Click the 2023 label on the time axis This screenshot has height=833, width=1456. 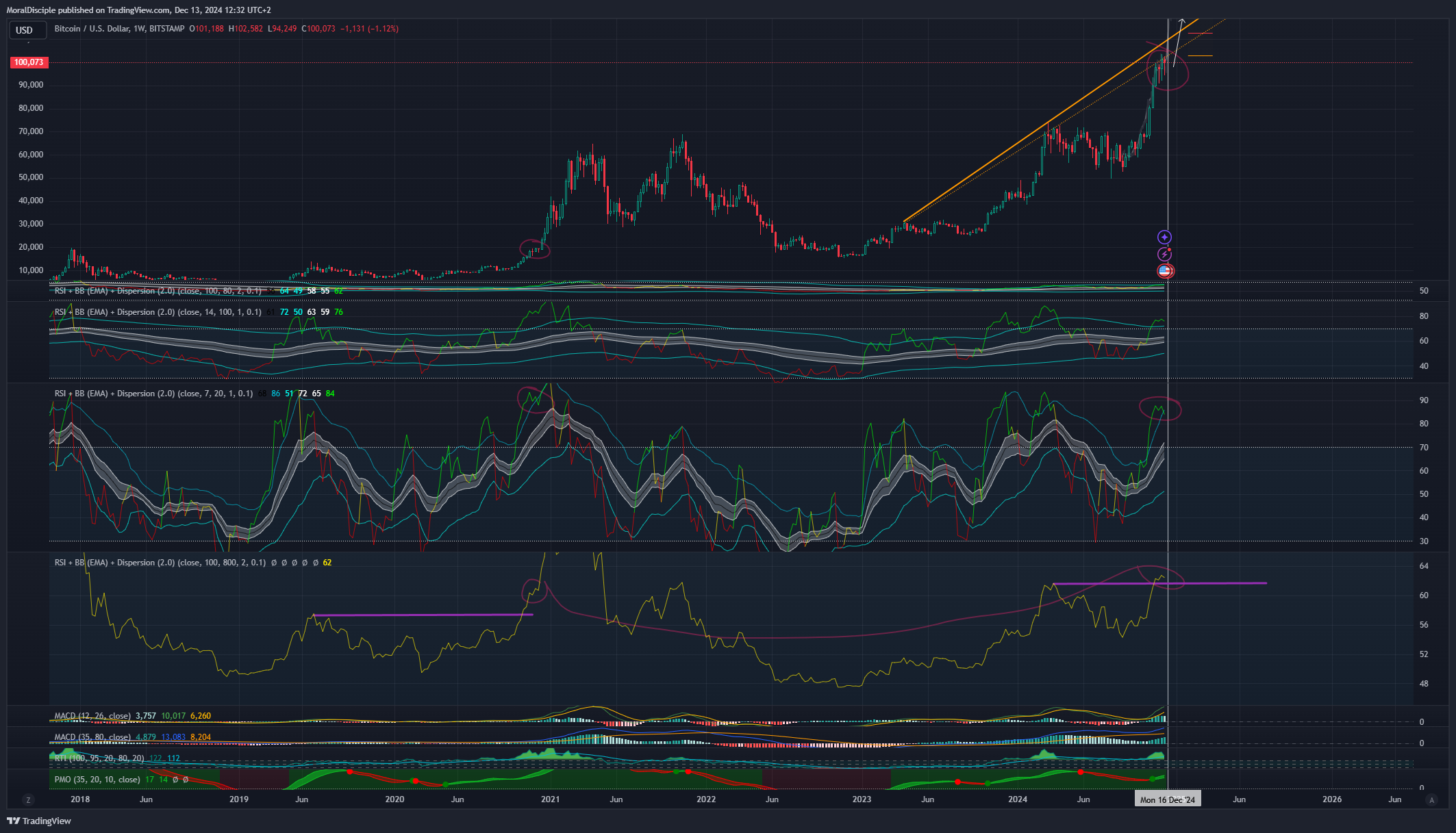(x=862, y=799)
